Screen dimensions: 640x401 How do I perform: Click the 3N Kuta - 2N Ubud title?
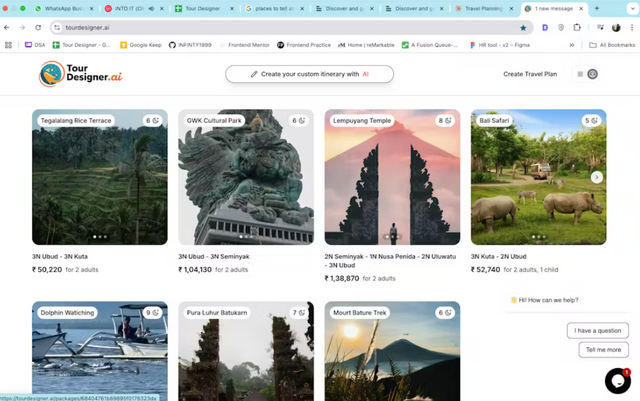499,256
